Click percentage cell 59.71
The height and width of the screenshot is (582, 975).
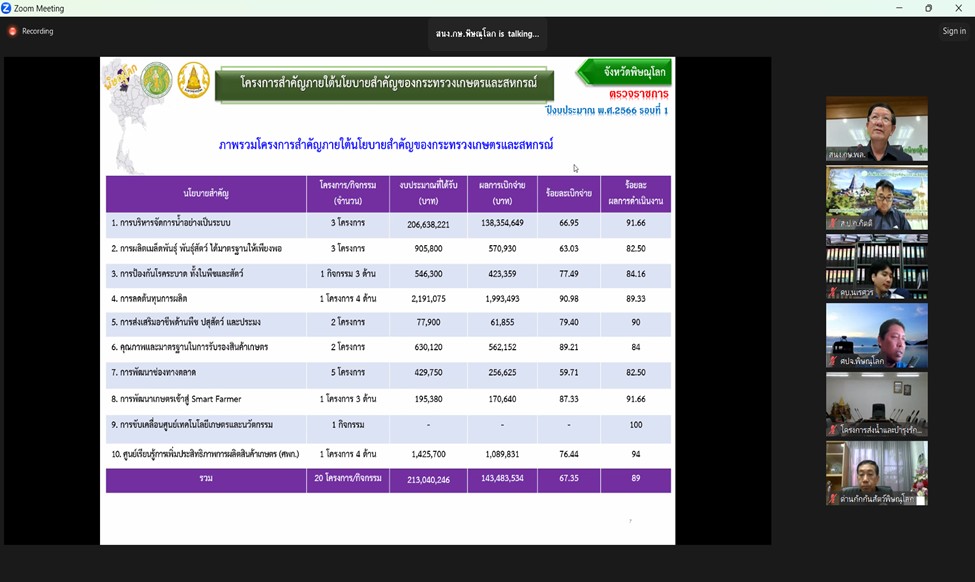(x=569, y=372)
